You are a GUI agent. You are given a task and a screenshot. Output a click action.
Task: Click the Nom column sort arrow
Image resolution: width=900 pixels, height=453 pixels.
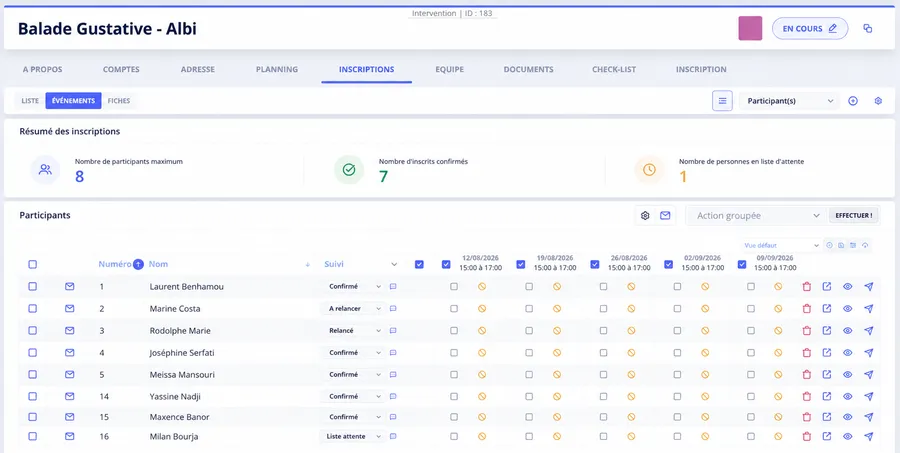(308, 265)
